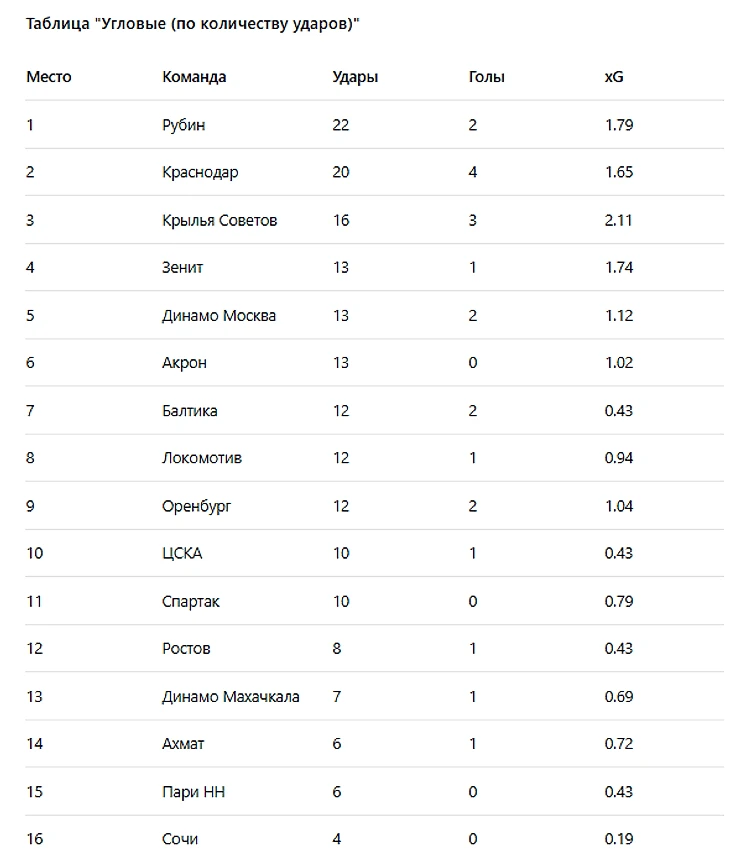Click Динамо Москва in the table
Screen dimensions: 730x860
(x=219, y=315)
